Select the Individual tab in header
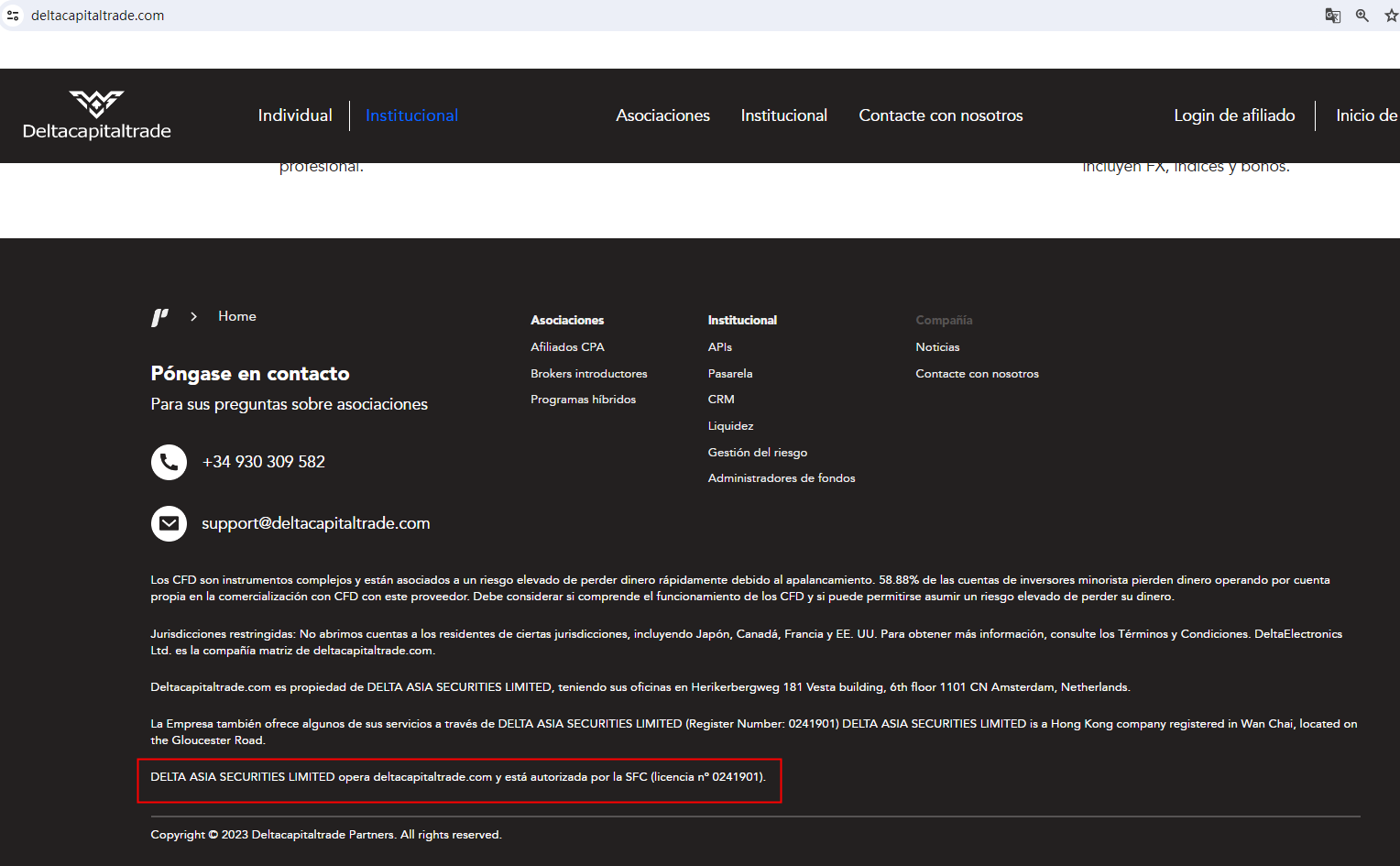The height and width of the screenshot is (866, 1400). pos(294,115)
